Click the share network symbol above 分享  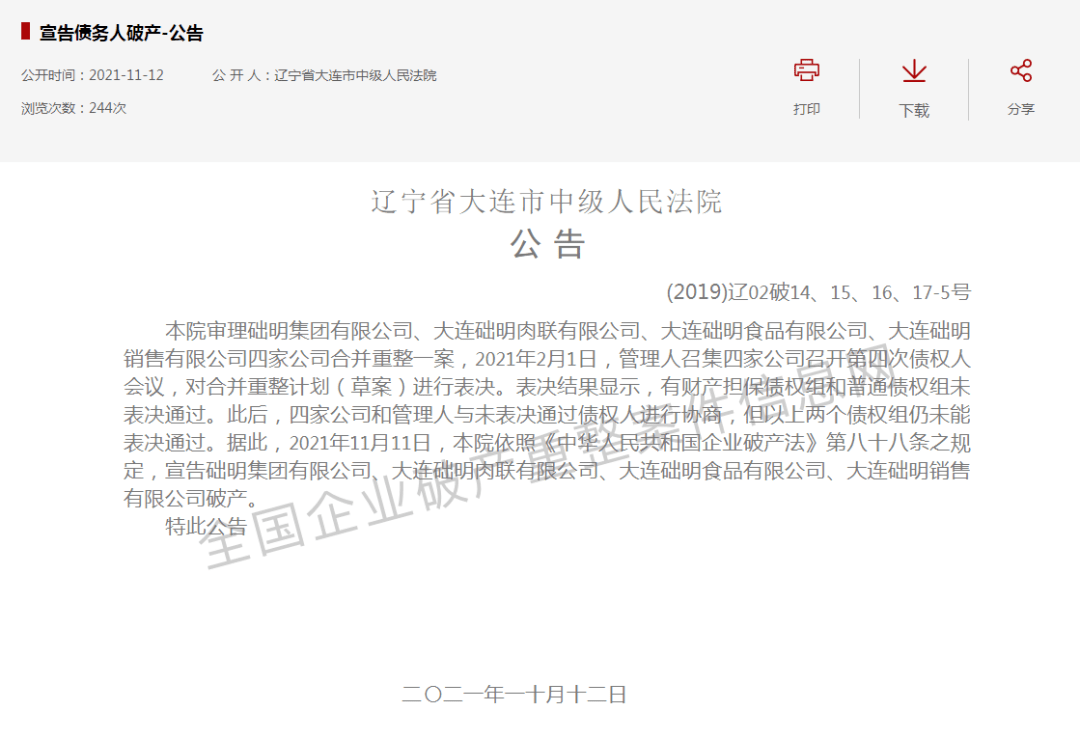pos(1020,69)
